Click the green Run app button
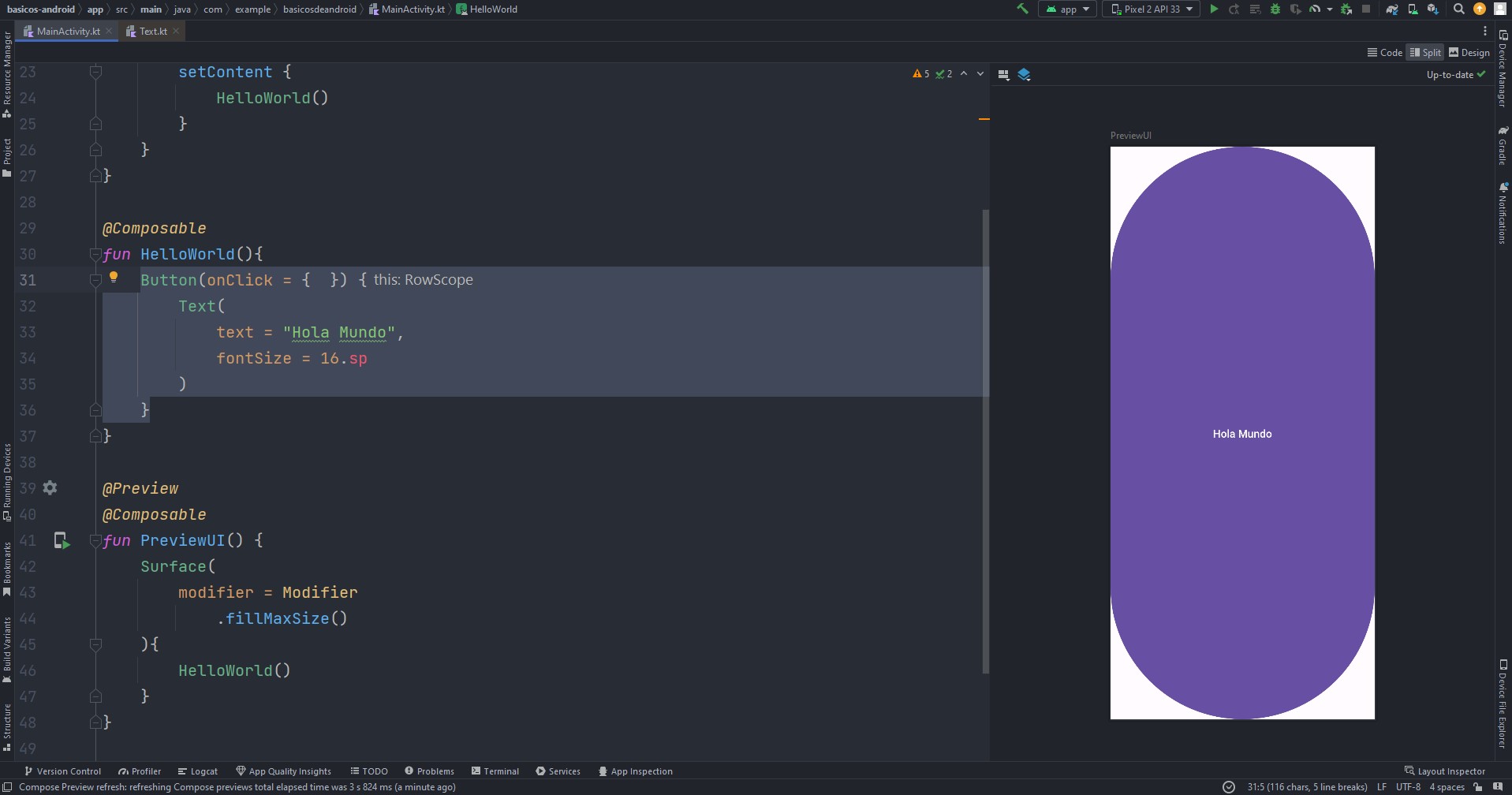The image size is (1512, 795). pyautogui.click(x=1214, y=9)
